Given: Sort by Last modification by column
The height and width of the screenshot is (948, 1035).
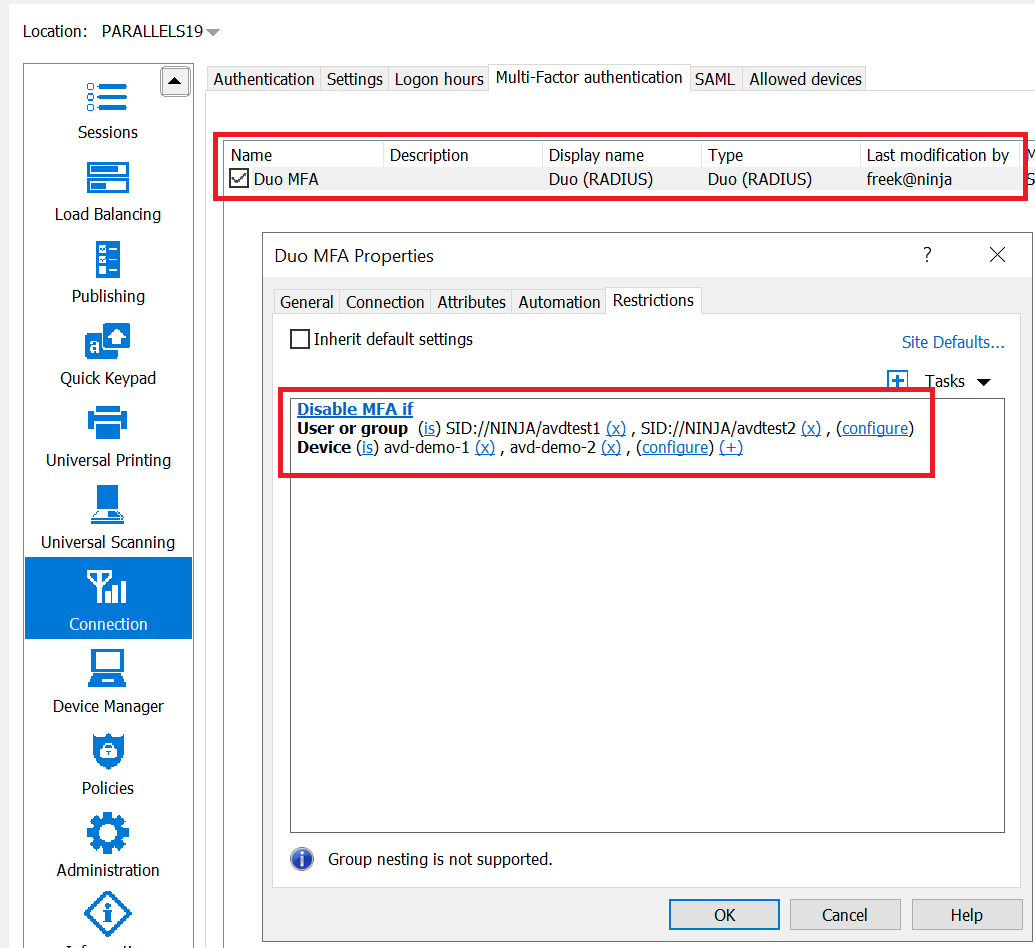Looking at the screenshot, I should point(939,155).
